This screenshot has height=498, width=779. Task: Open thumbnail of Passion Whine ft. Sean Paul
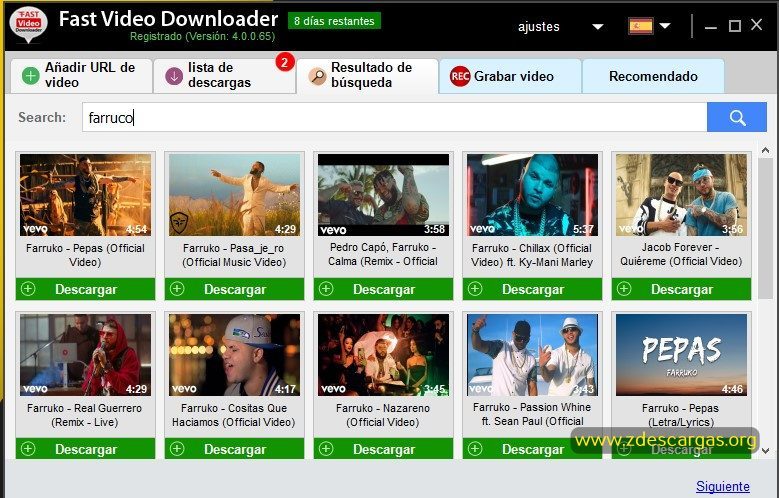click(533, 355)
